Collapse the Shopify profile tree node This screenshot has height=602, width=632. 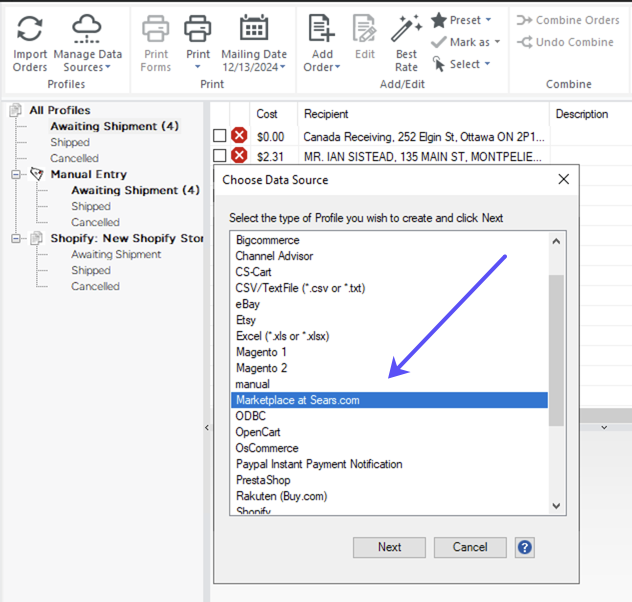16,238
